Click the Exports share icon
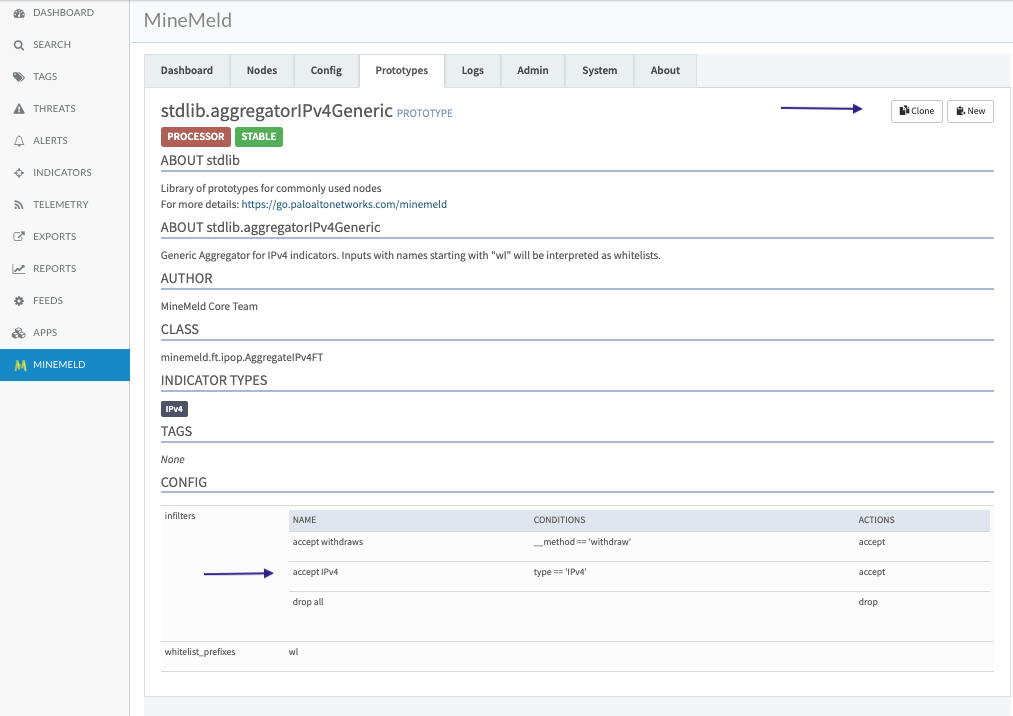 tap(19, 237)
